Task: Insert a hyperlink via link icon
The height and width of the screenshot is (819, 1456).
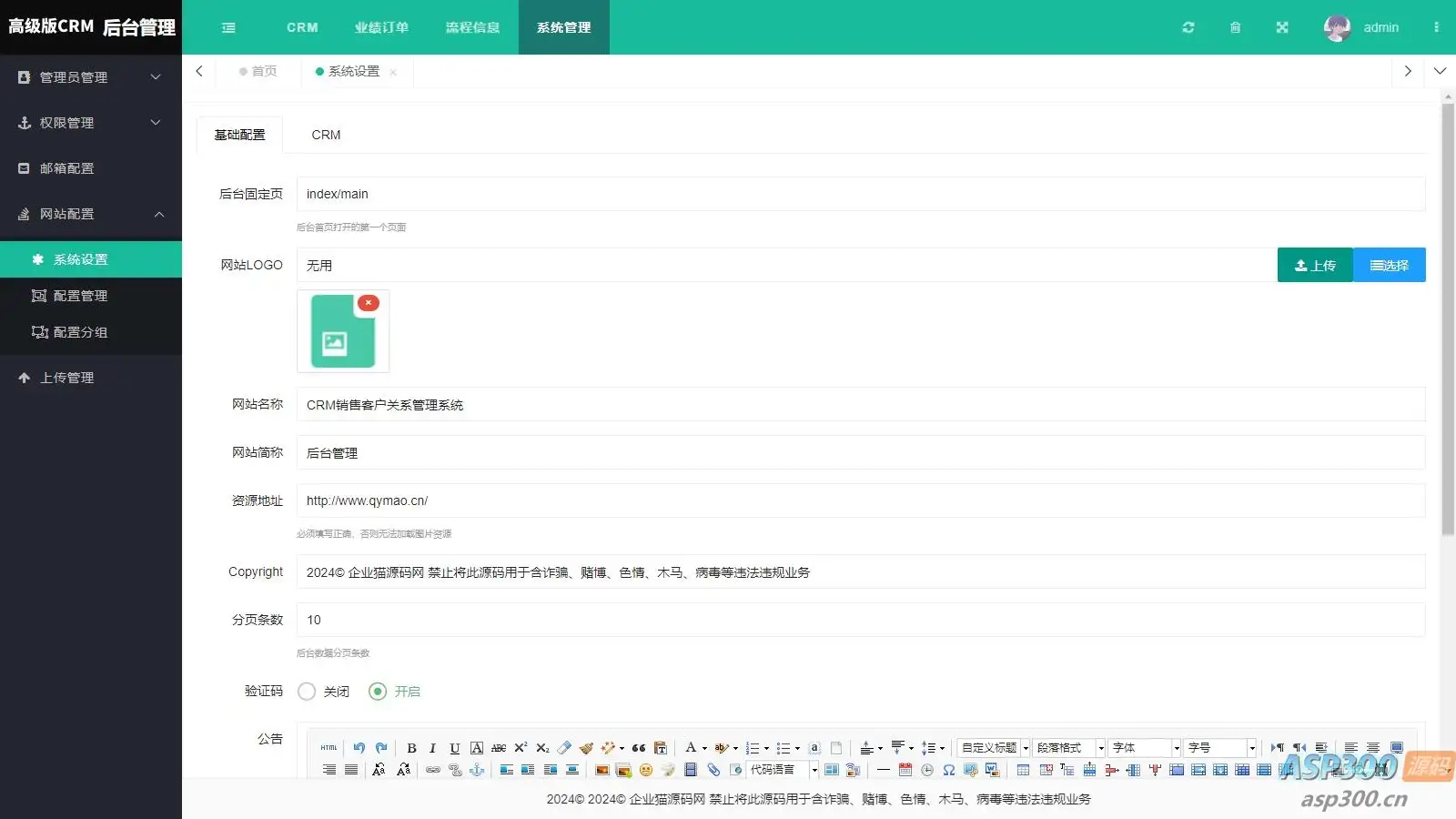Action: click(433, 770)
